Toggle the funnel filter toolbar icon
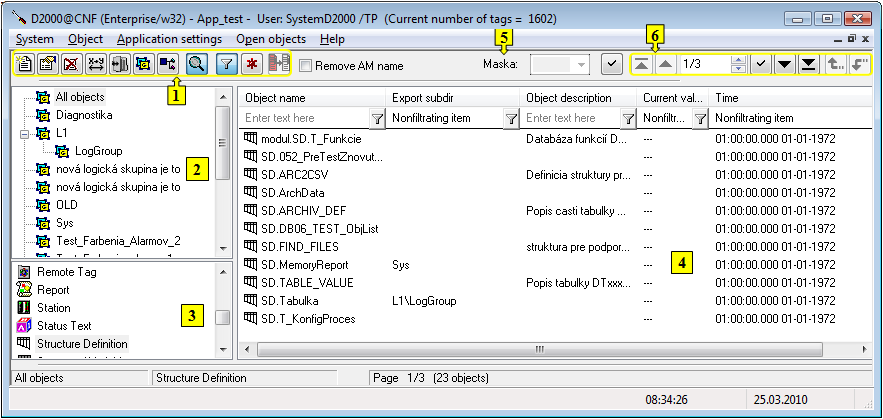883x419 pixels. click(x=228, y=64)
